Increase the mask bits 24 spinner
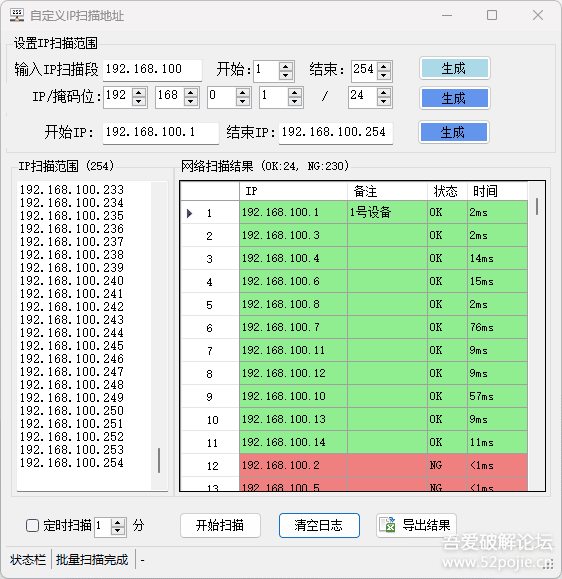This screenshot has height=579, width=562. tap(384, 93)
